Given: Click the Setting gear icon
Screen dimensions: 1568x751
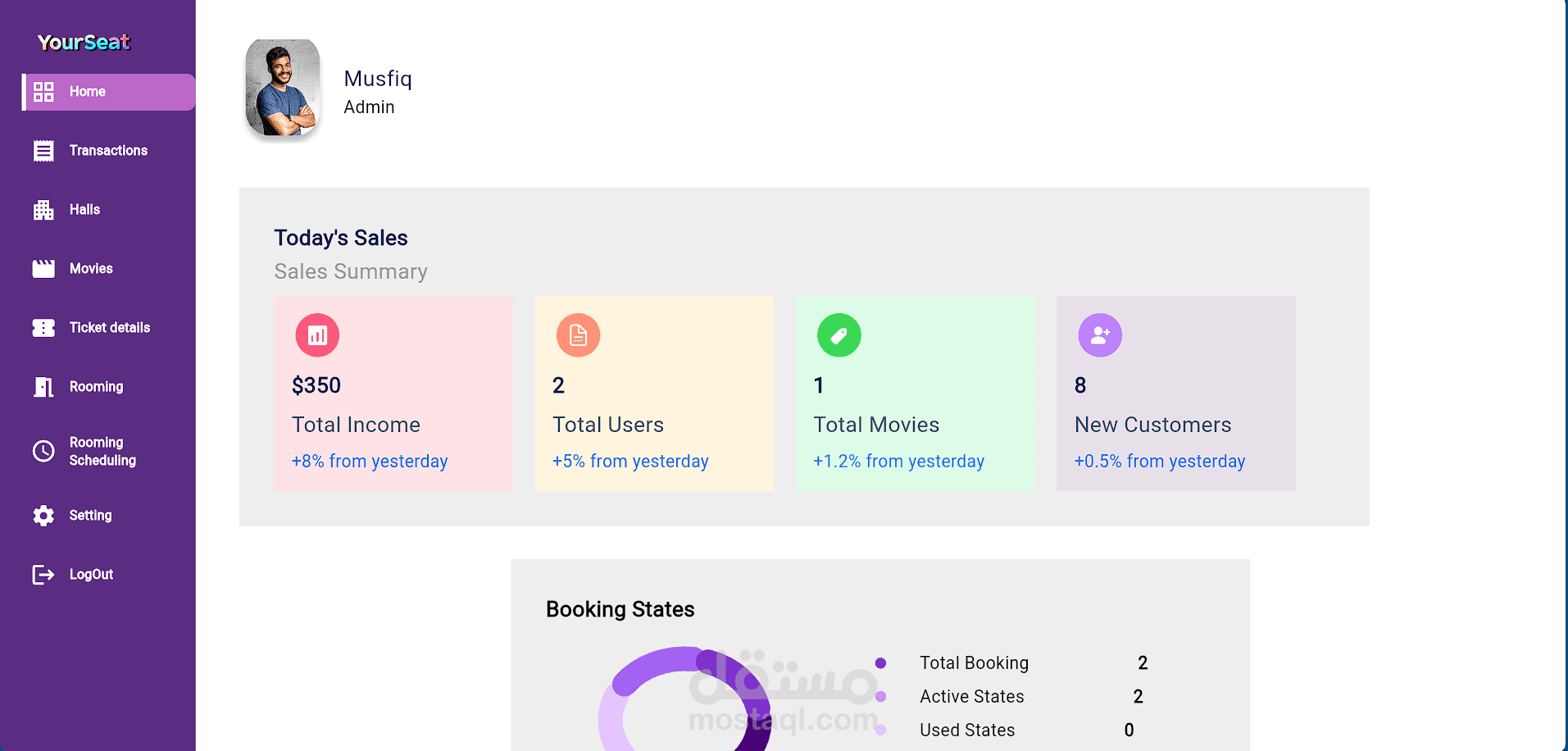Looking at the screenshot, I should tap(43, 516).
